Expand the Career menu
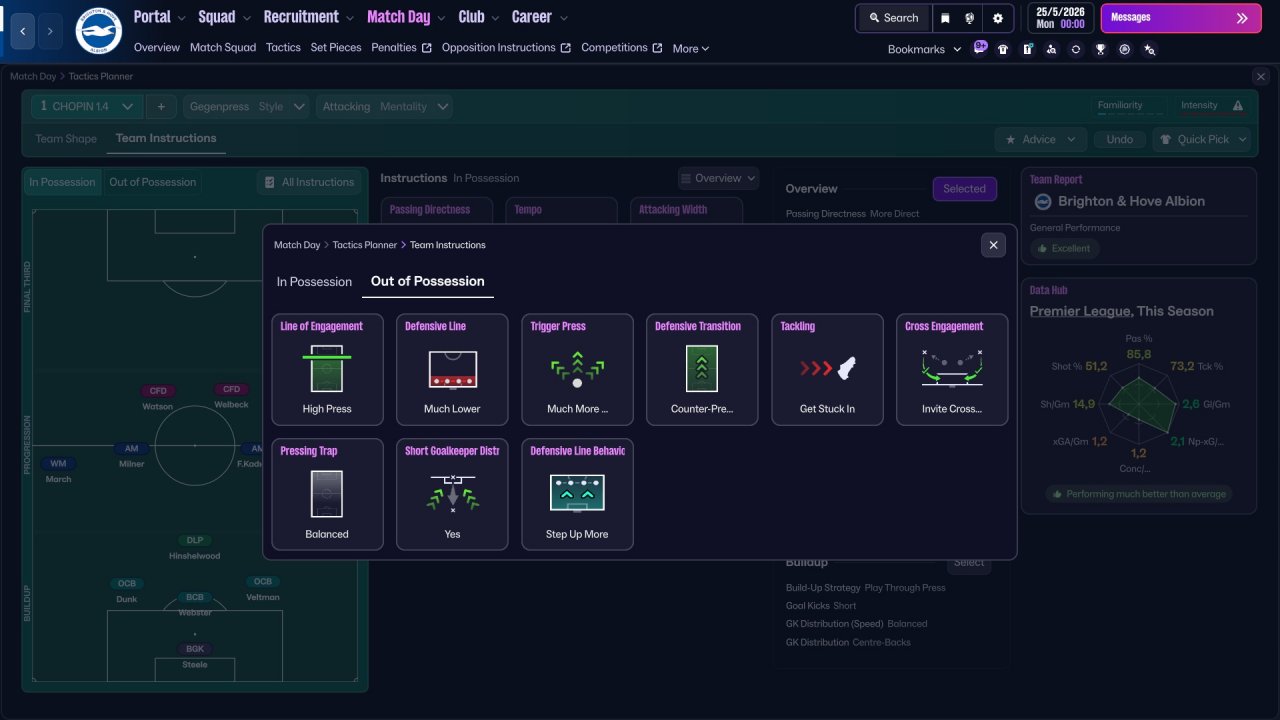1280x720 pixels. [539, 17]
